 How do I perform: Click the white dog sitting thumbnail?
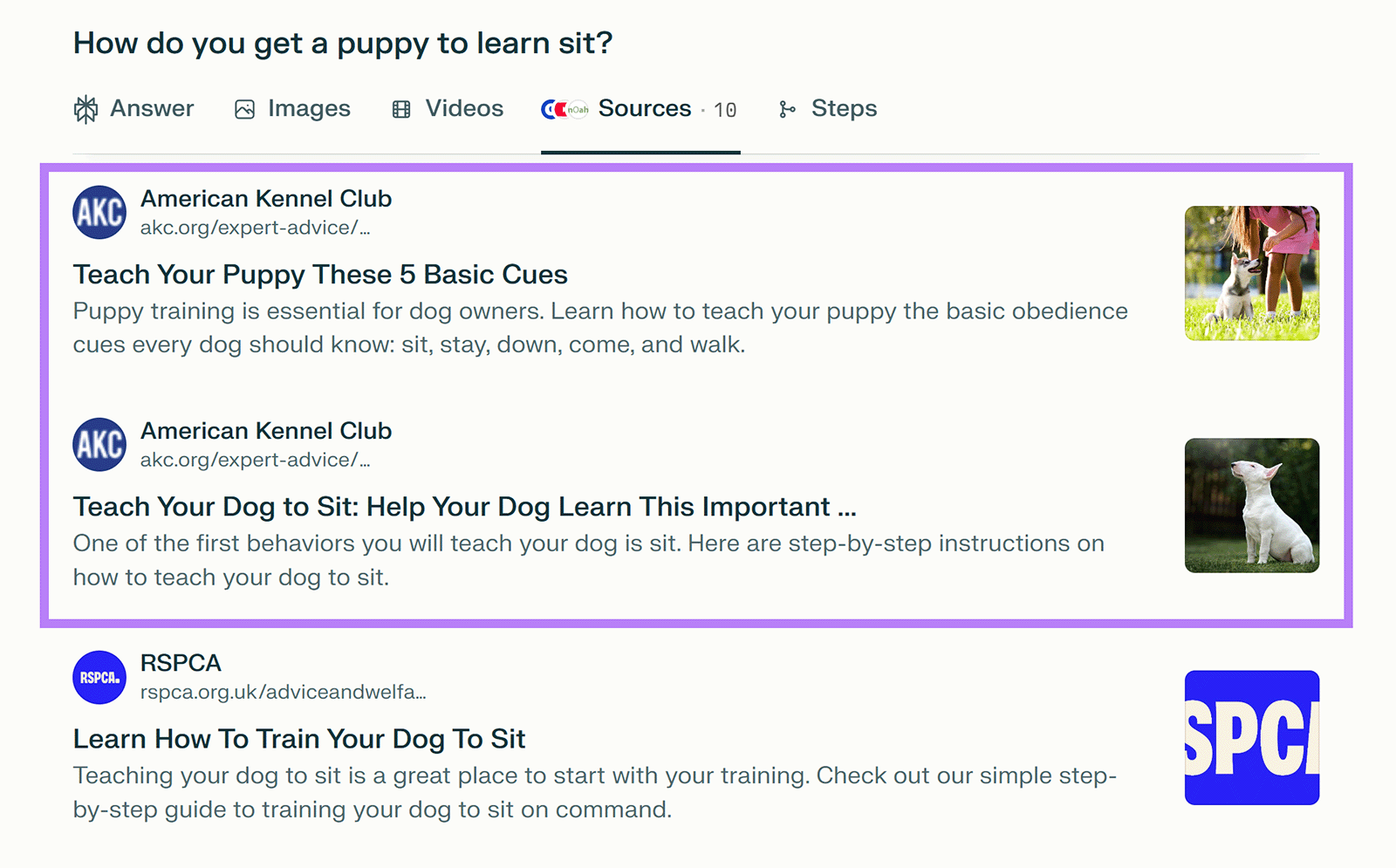tap(1251, 504)
